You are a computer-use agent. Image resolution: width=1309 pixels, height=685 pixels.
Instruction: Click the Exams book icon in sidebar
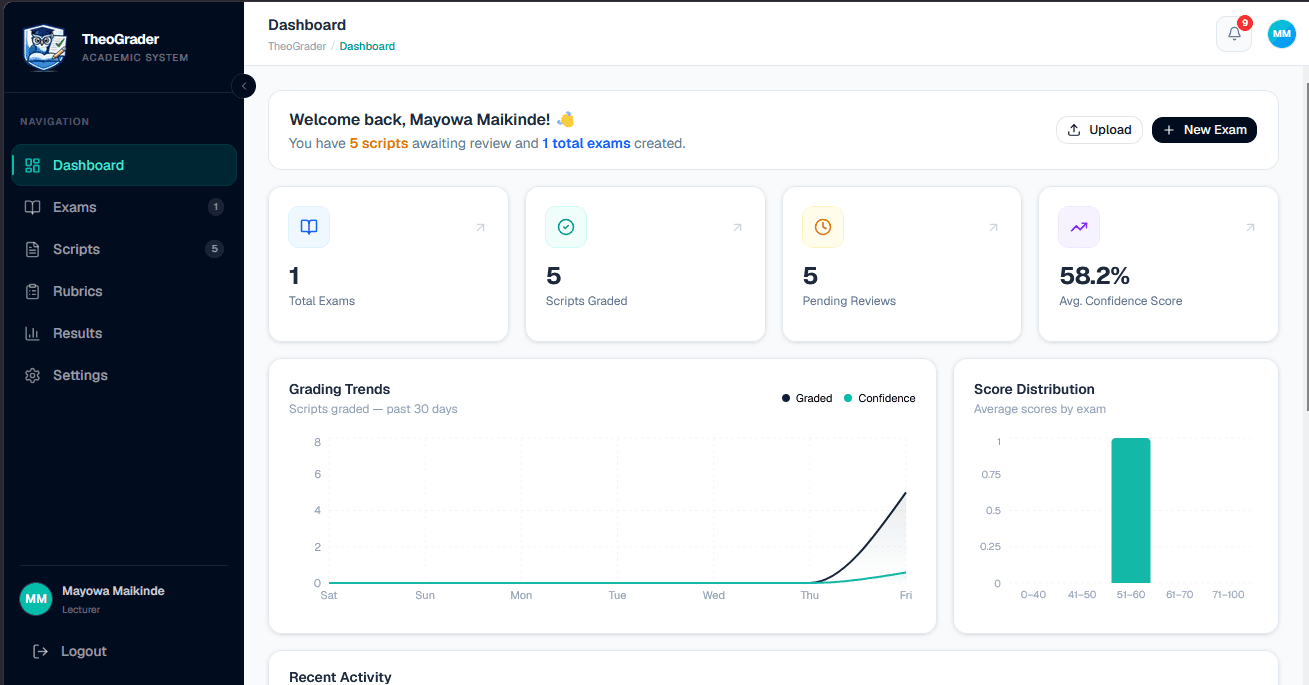[x=32, y=207]
